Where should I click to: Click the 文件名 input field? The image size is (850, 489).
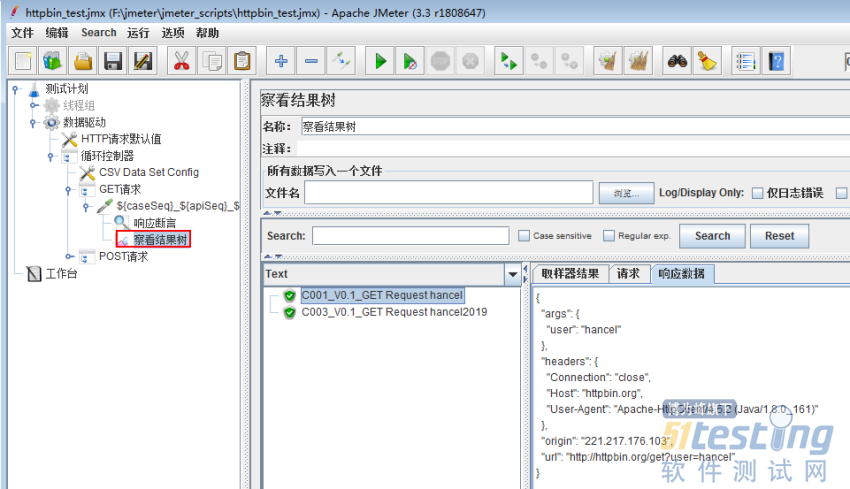coord(448,193)
